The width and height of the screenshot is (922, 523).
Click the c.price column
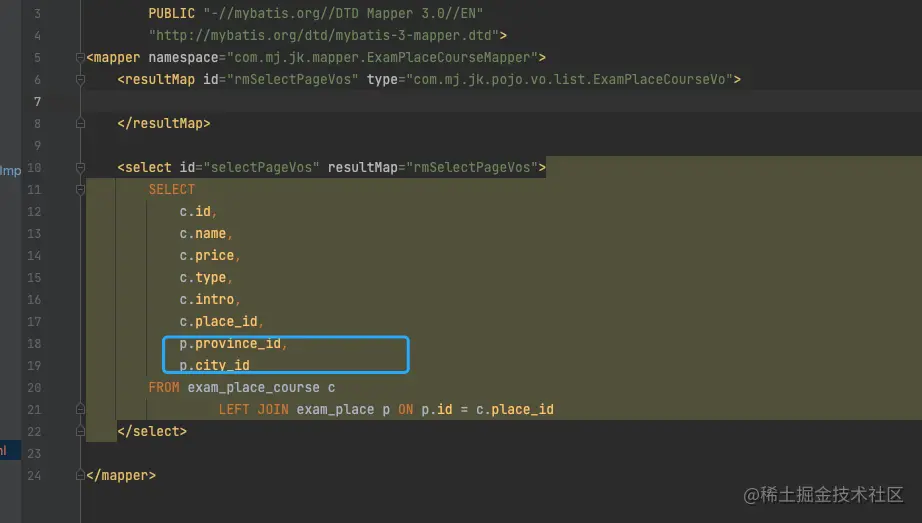coord(206,255)
